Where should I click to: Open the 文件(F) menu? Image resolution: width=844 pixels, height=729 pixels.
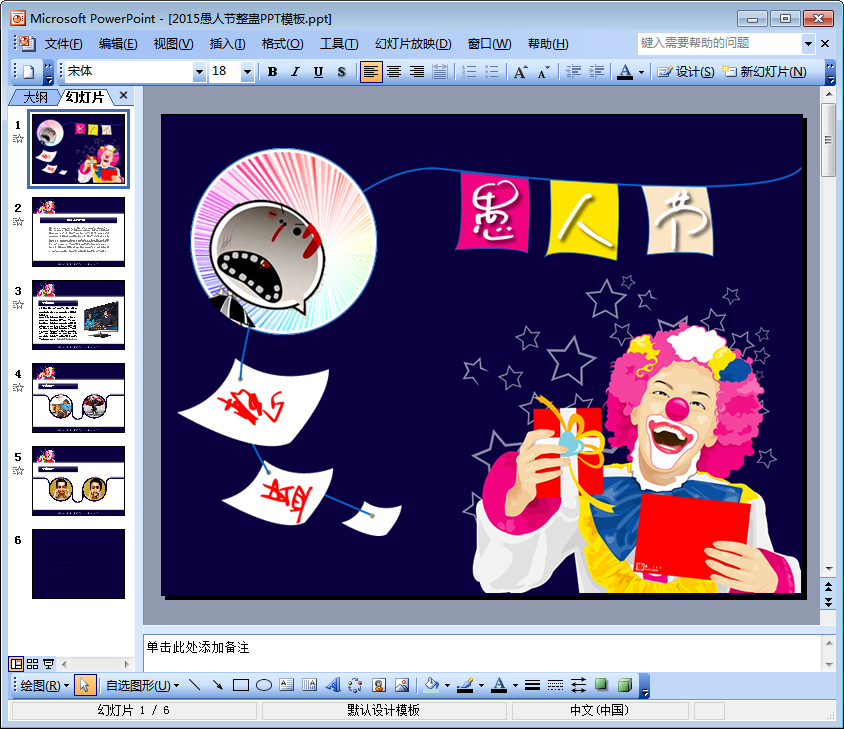(63, 44)
